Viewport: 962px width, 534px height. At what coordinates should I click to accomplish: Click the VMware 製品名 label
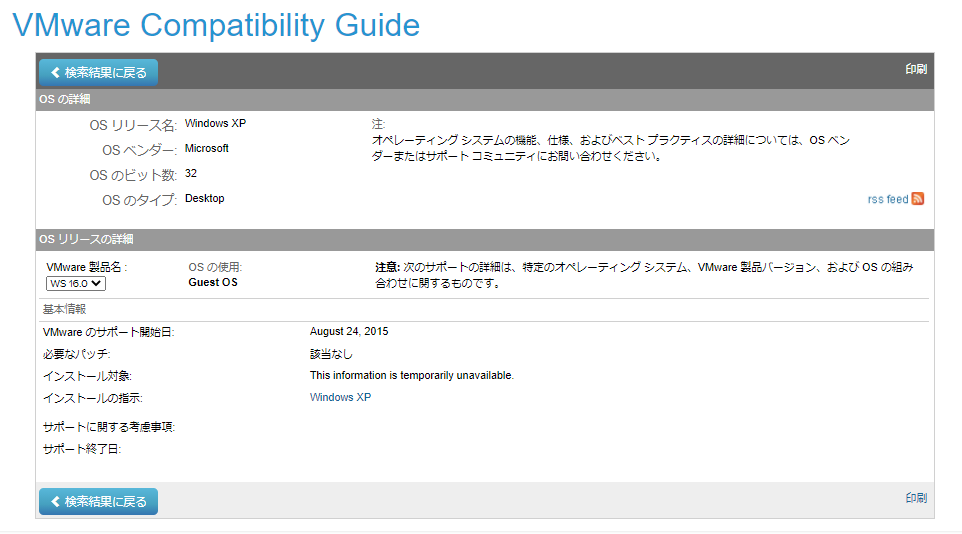(87, 267)
